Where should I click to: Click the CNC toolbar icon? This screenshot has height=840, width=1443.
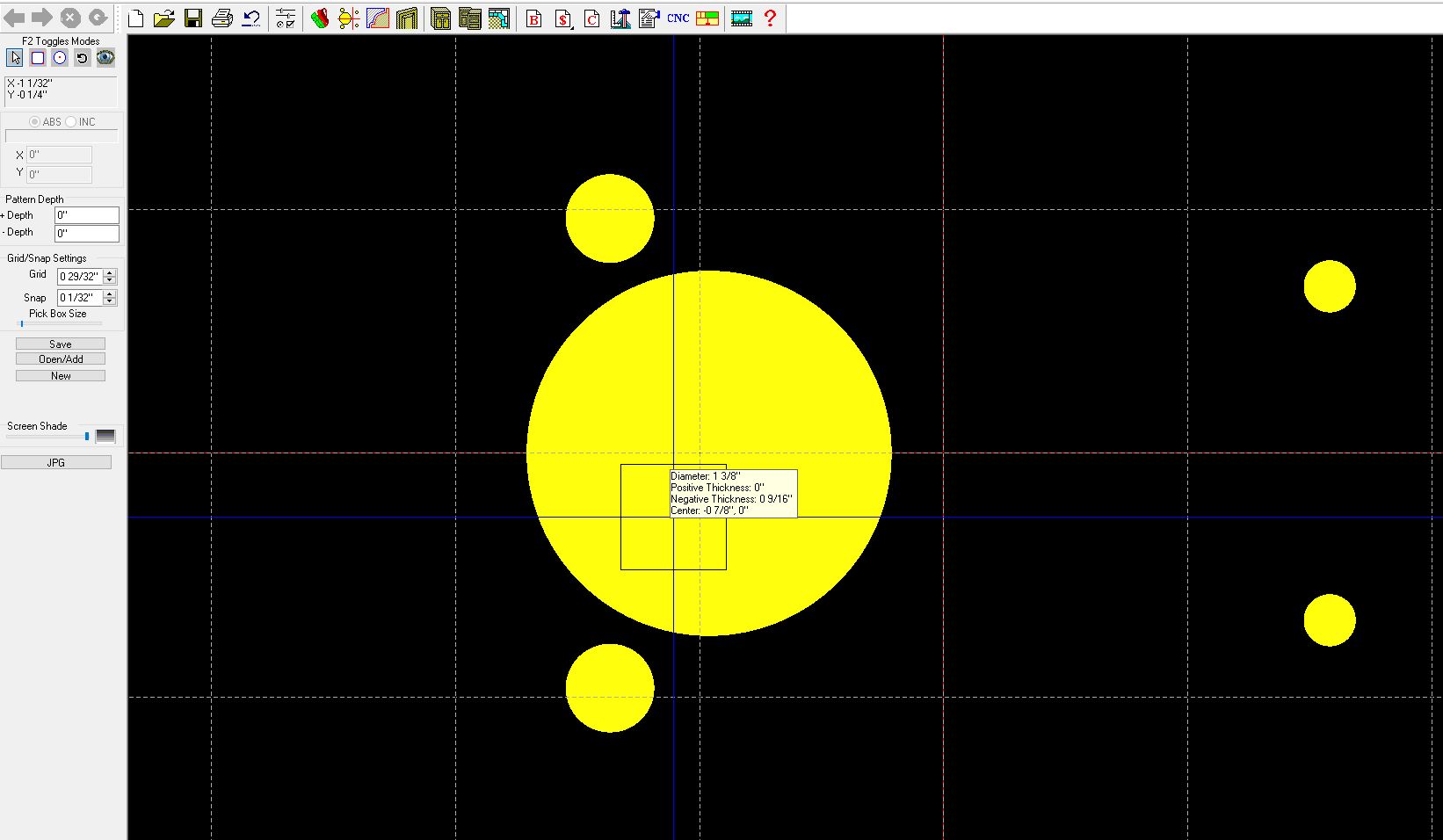pyautogui.click(x=678, y=18)
